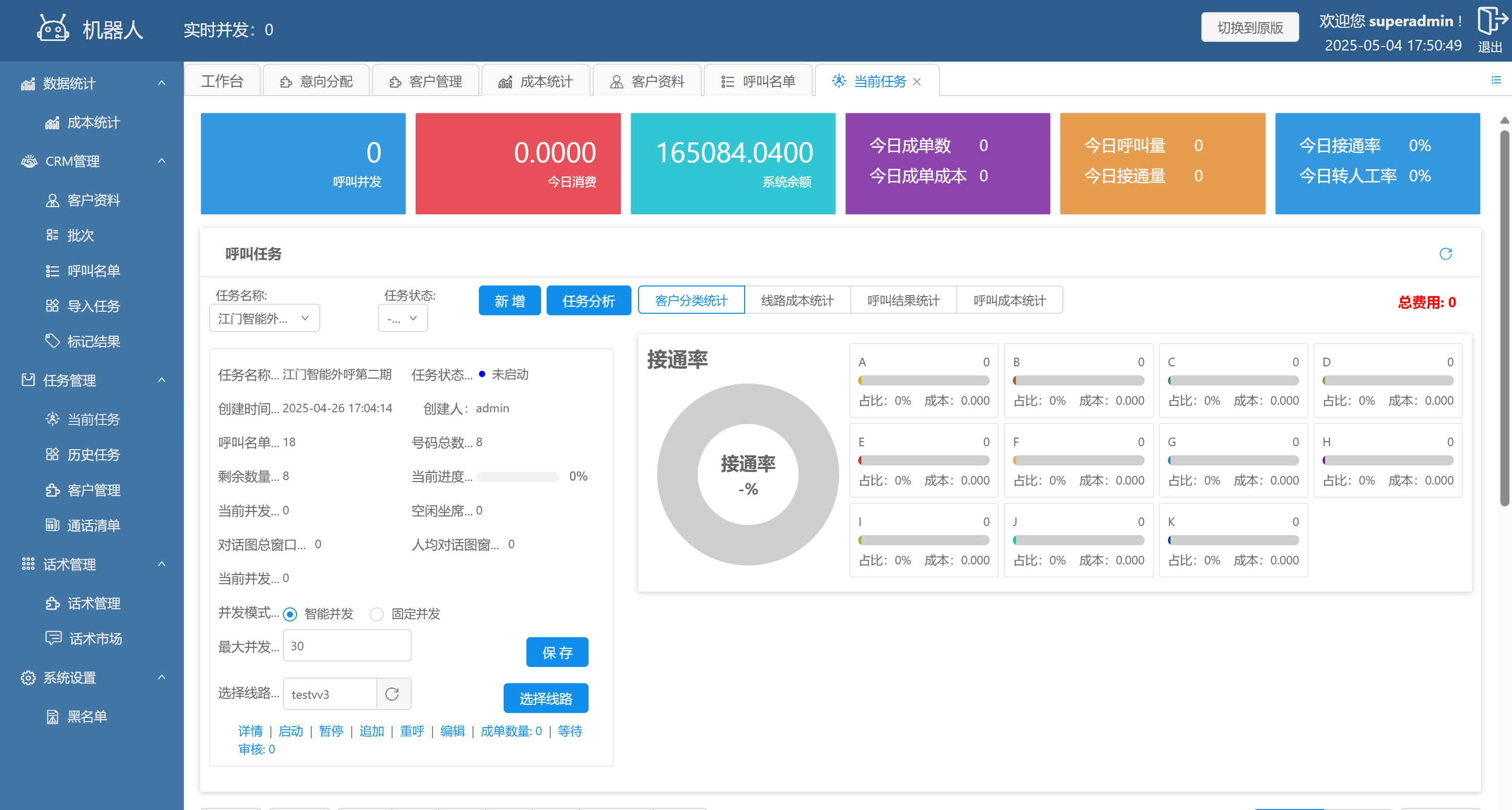Switch to 线路成本统计 statistics toggle
This screenshot has width=1512, height=810.
point(797,301)
